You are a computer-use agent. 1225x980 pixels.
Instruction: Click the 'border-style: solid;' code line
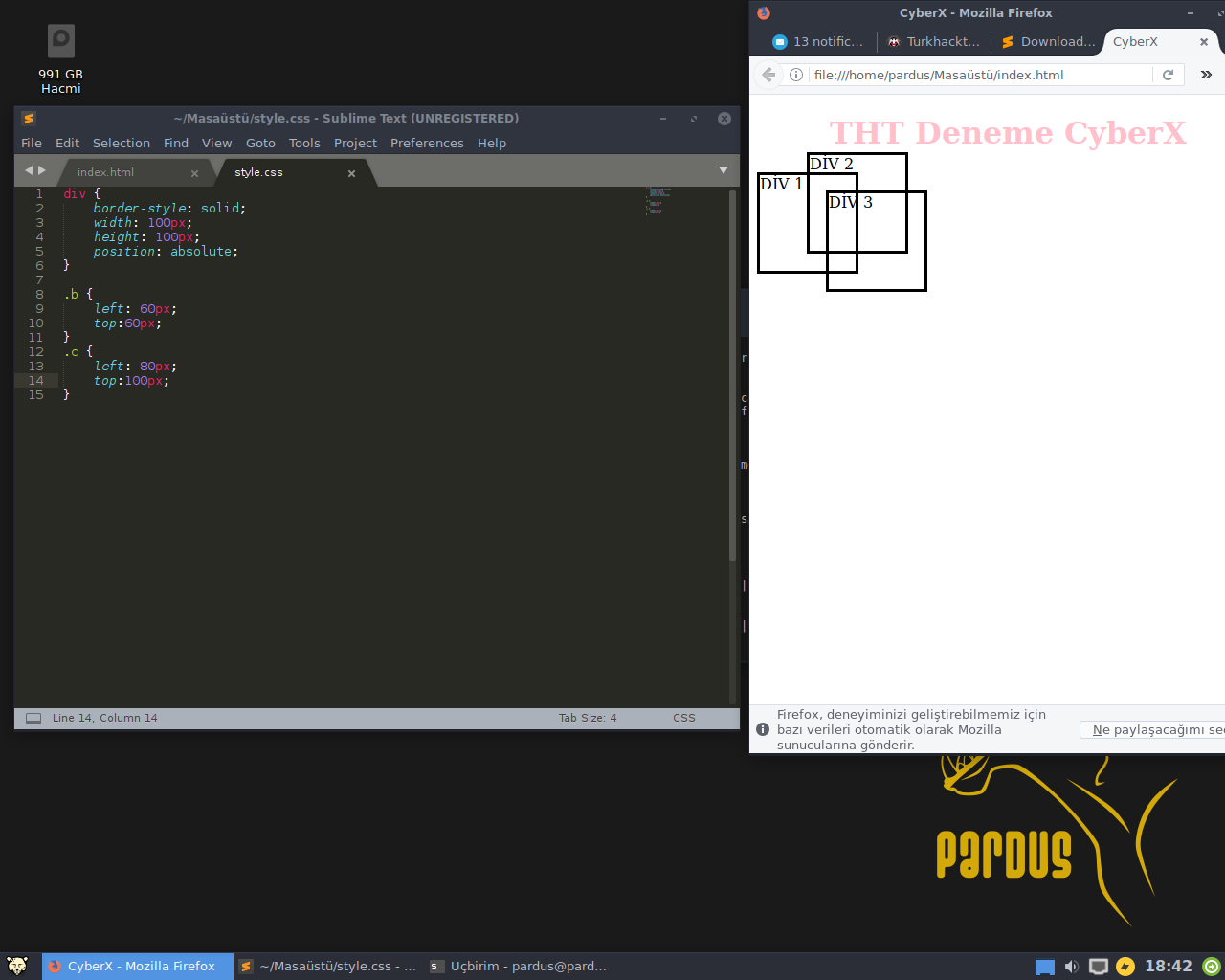(168, 208)
